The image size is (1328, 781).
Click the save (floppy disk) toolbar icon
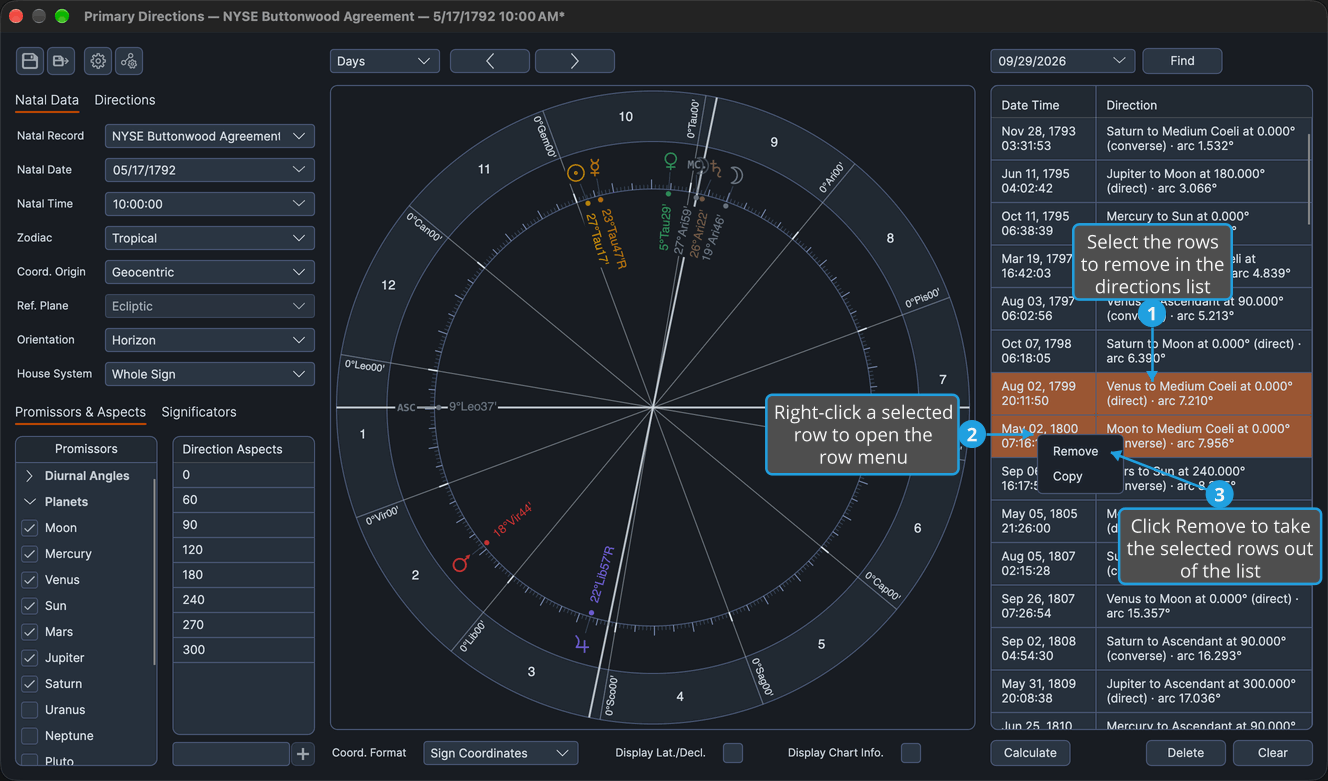[30, 61]
